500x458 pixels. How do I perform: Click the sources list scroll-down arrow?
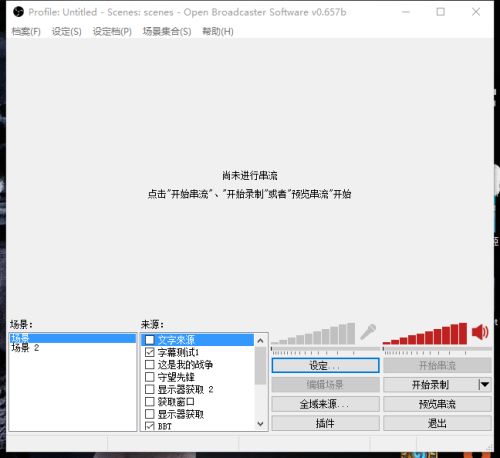point(260,424)
